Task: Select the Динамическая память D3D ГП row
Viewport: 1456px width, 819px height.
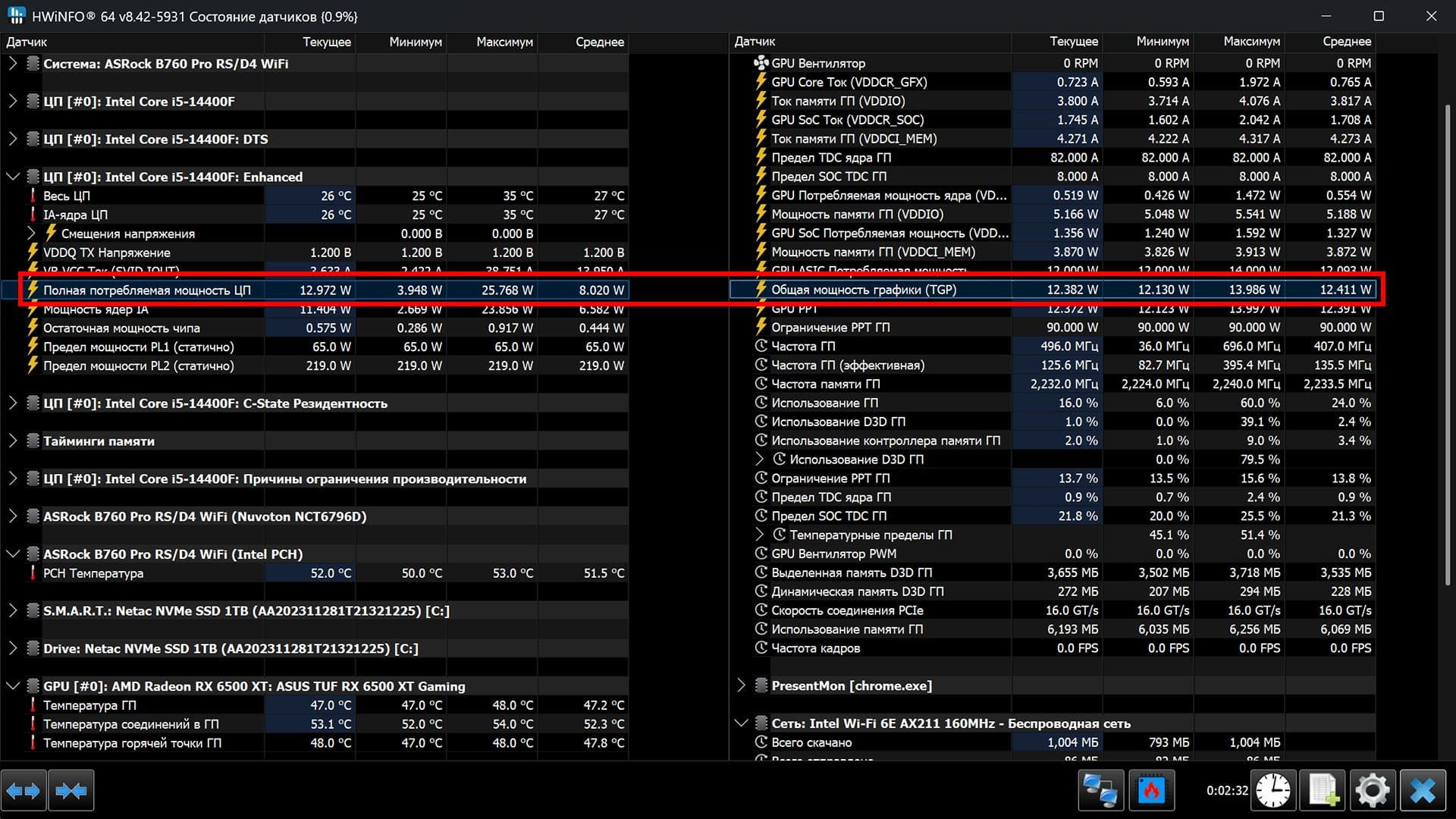Action: click(1053, 591)
